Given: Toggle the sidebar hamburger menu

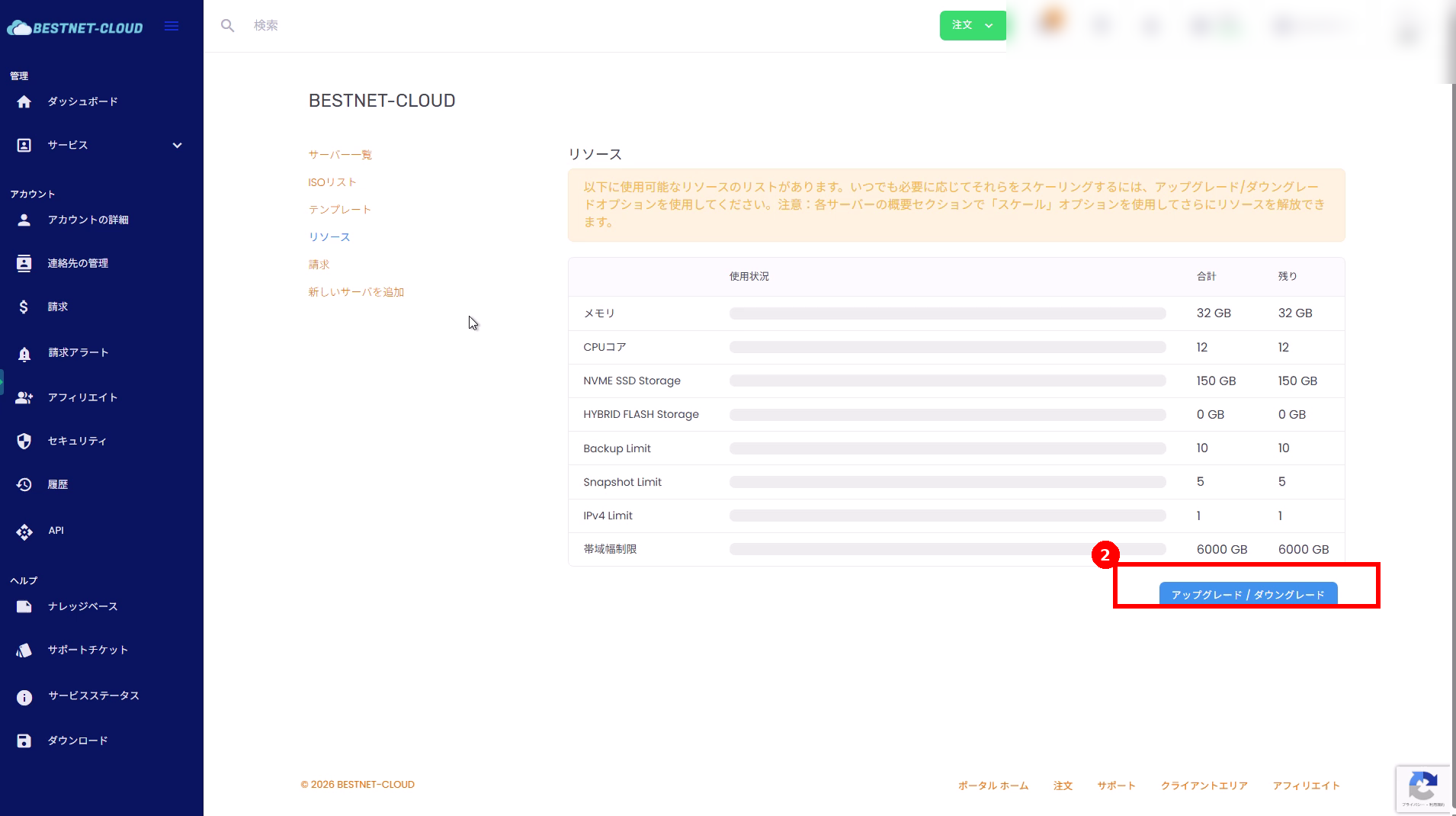Looking at the screenshot, I should 172,27.
